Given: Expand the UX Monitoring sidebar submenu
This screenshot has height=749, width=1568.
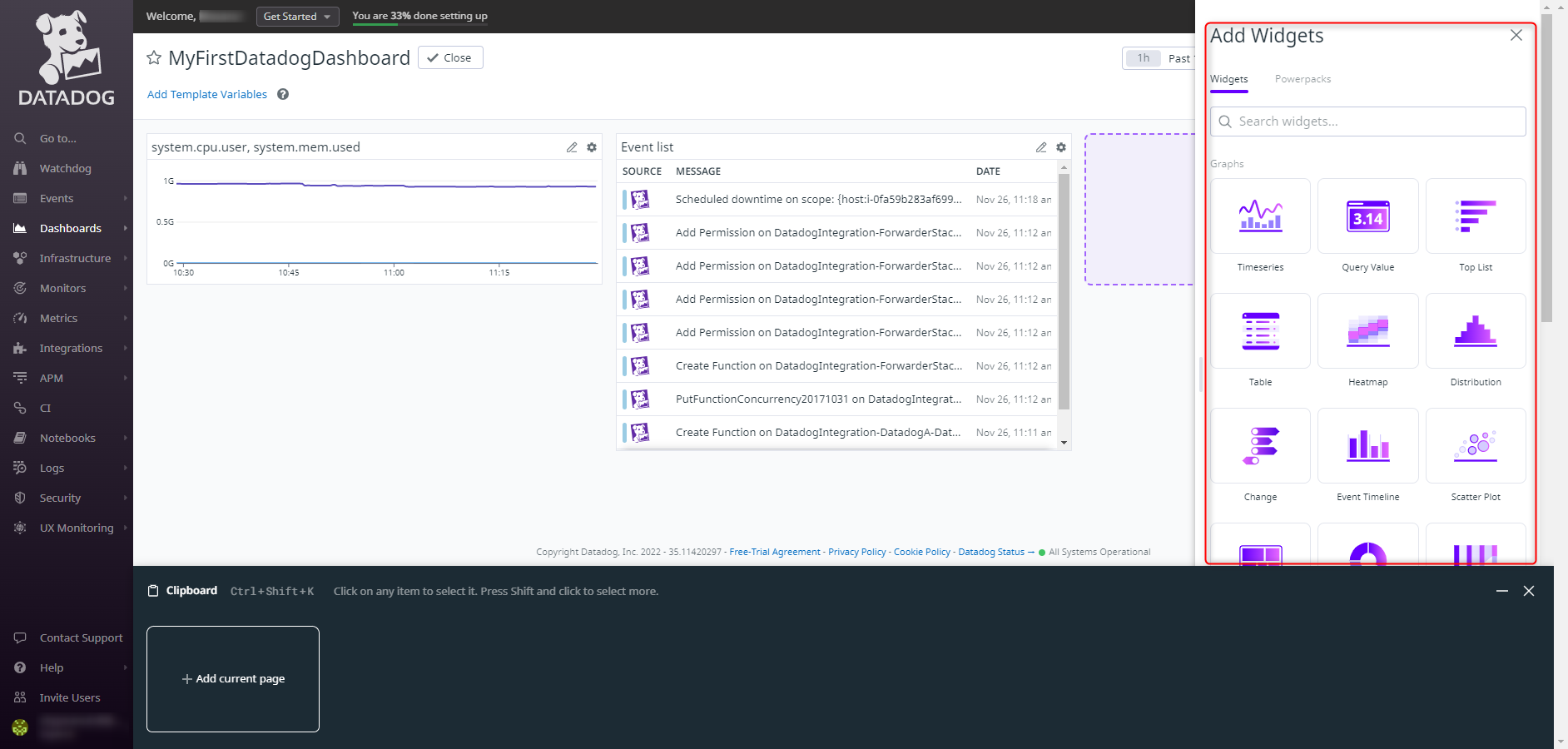Looking at the screenshot, I should pyautogui.click(x=126, y=528).
